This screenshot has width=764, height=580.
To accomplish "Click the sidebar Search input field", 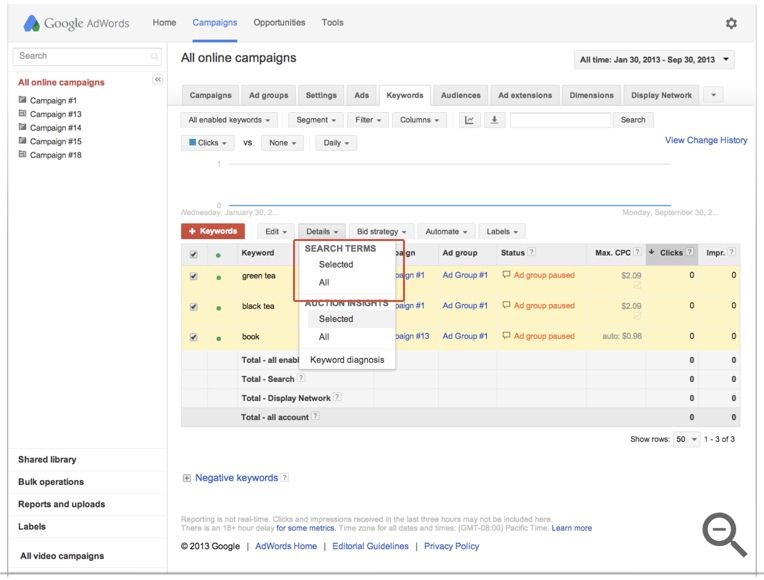I will (87, 57).
